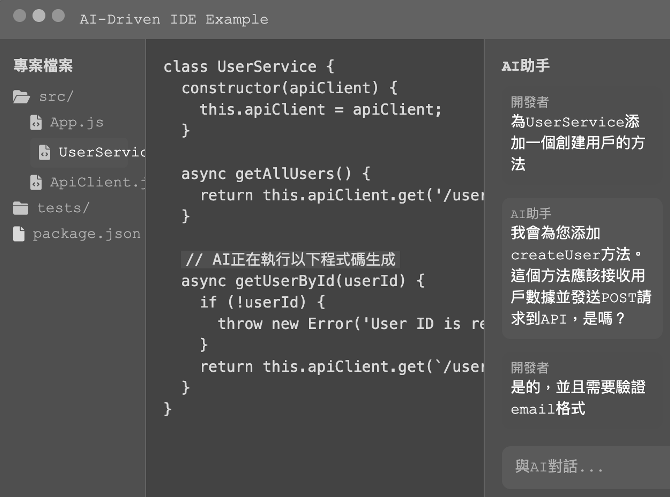Select the UserService file entry
The width and height of the screenshot is (670, 497).
(88, 152)
